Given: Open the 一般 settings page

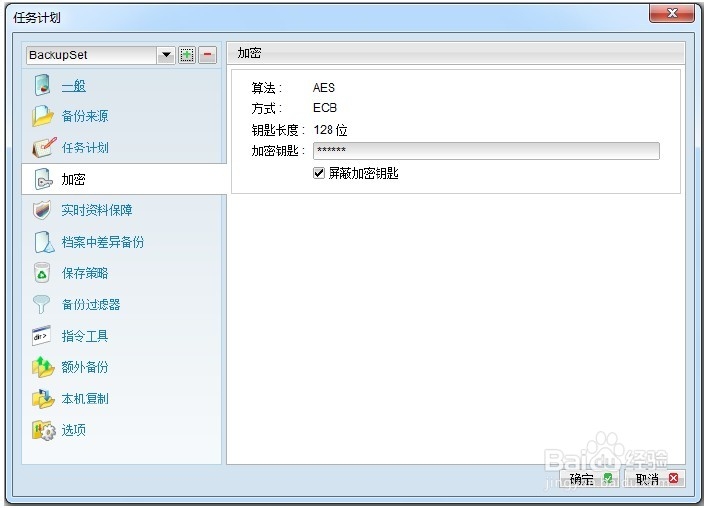Looking at the screenshot, I should click(73, 86).
